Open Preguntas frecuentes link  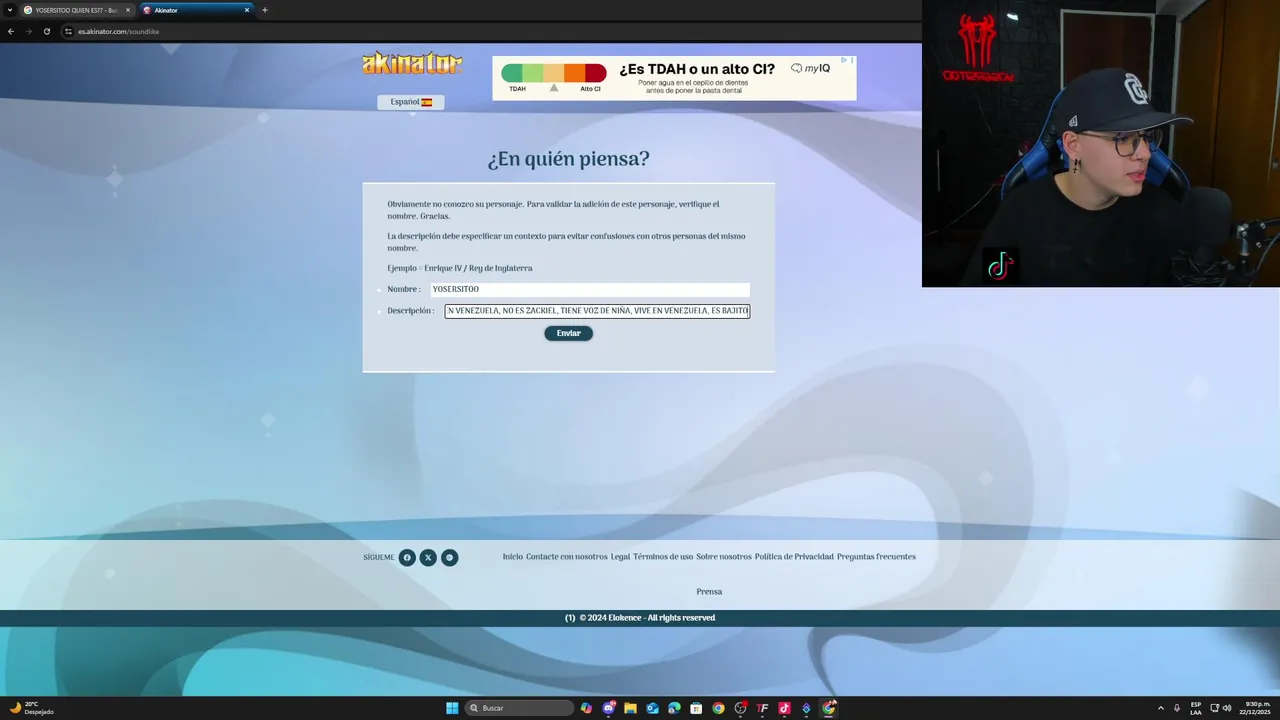click(x=876, y=557)
